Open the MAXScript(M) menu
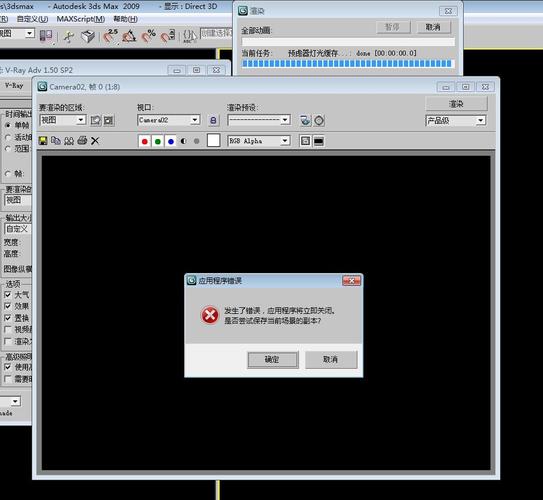 (x=81, y=19)
